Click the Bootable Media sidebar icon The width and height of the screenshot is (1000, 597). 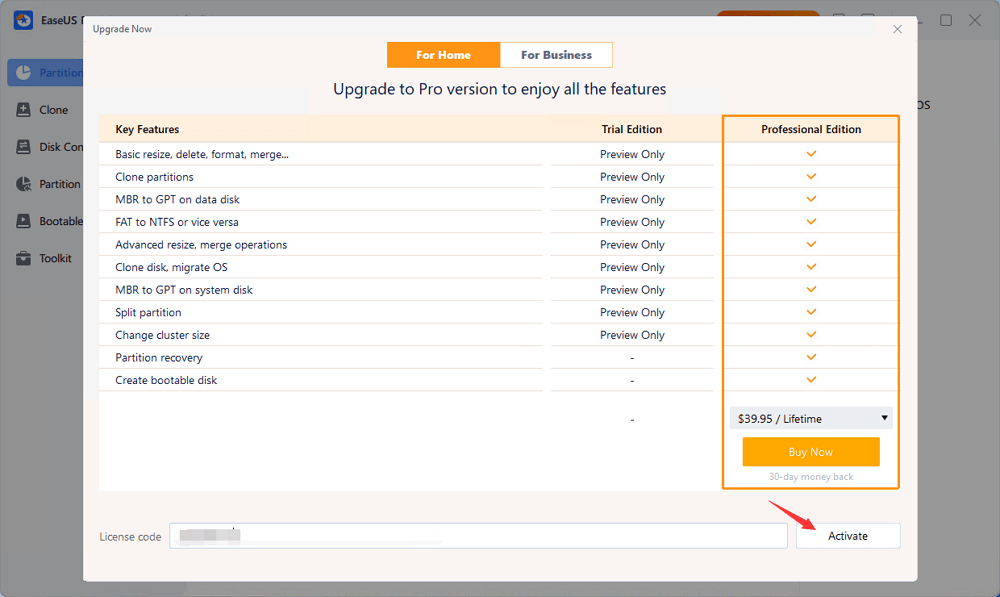(x=24, y=221)
